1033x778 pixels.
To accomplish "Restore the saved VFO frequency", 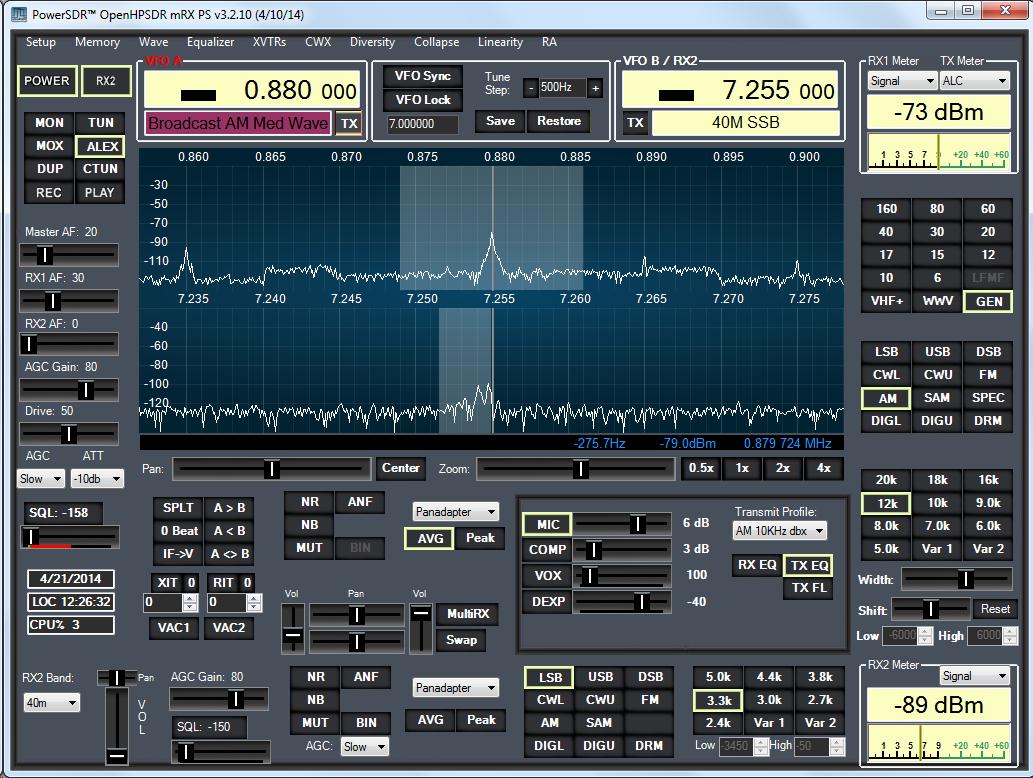I will click(559, 121).
